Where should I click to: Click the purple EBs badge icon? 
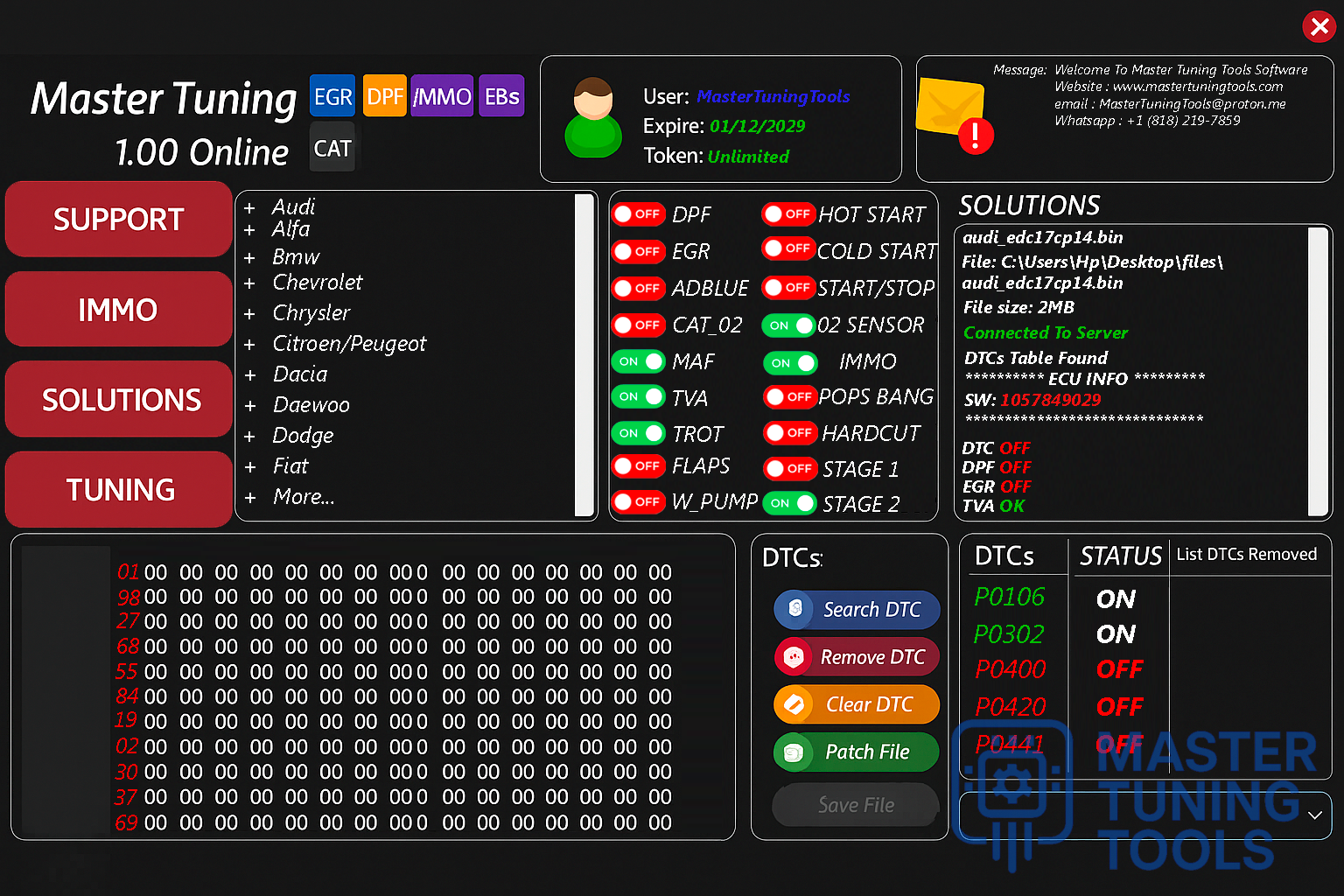[x=502, y=96]
